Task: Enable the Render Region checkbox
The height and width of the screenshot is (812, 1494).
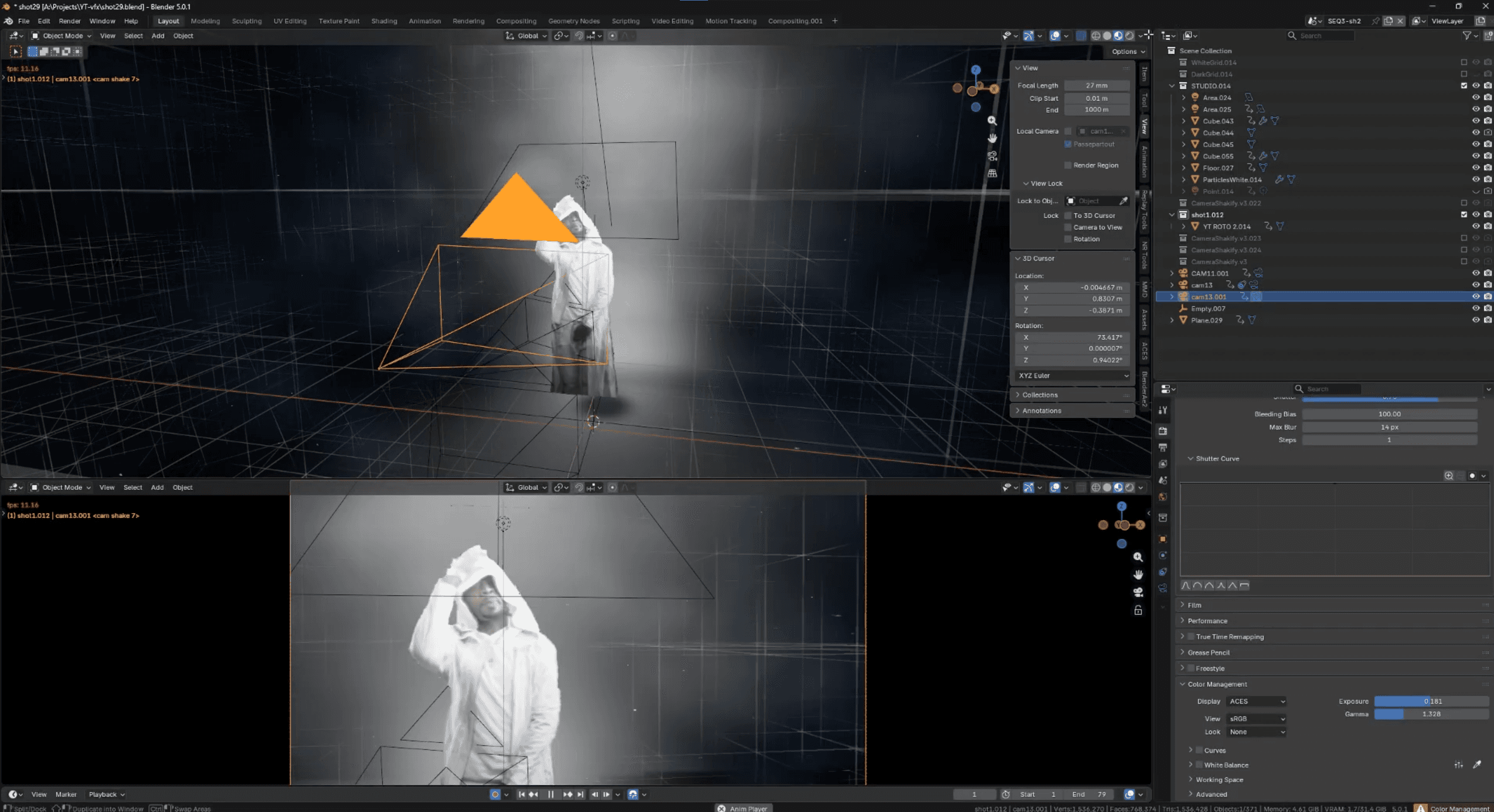Action: pos(1068,165)
